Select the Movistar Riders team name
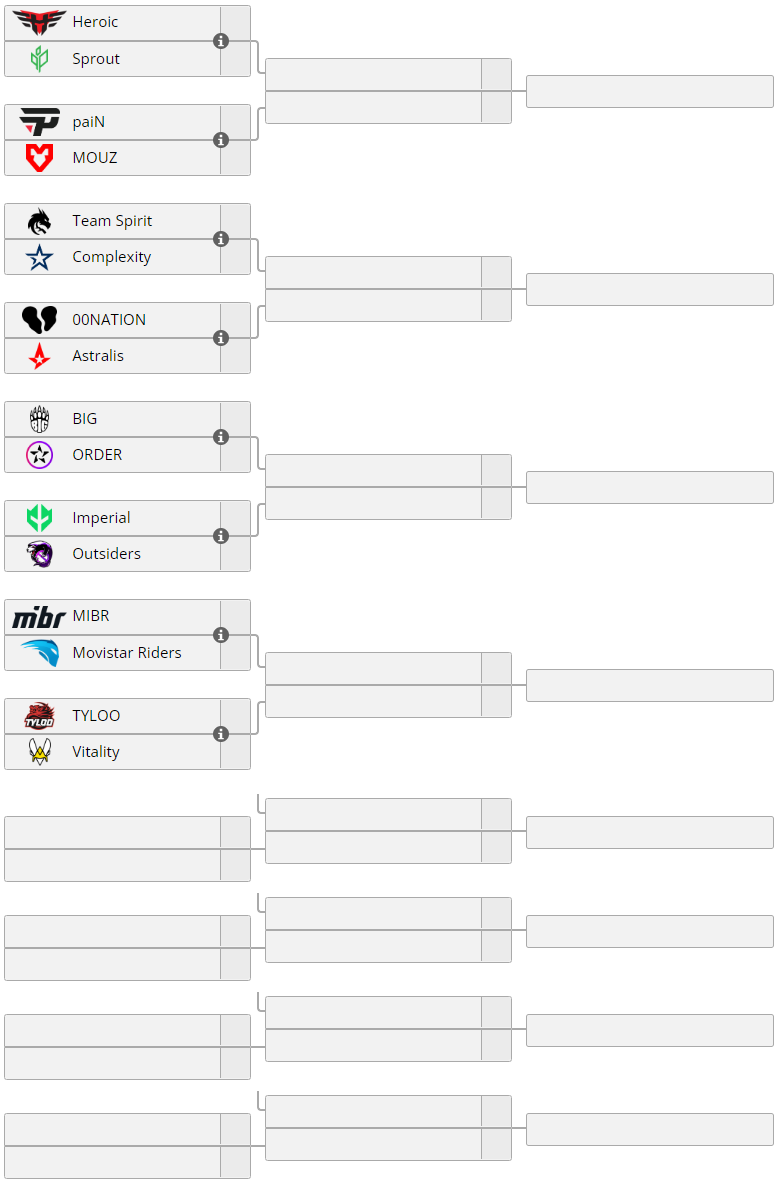 click(127, 653)
